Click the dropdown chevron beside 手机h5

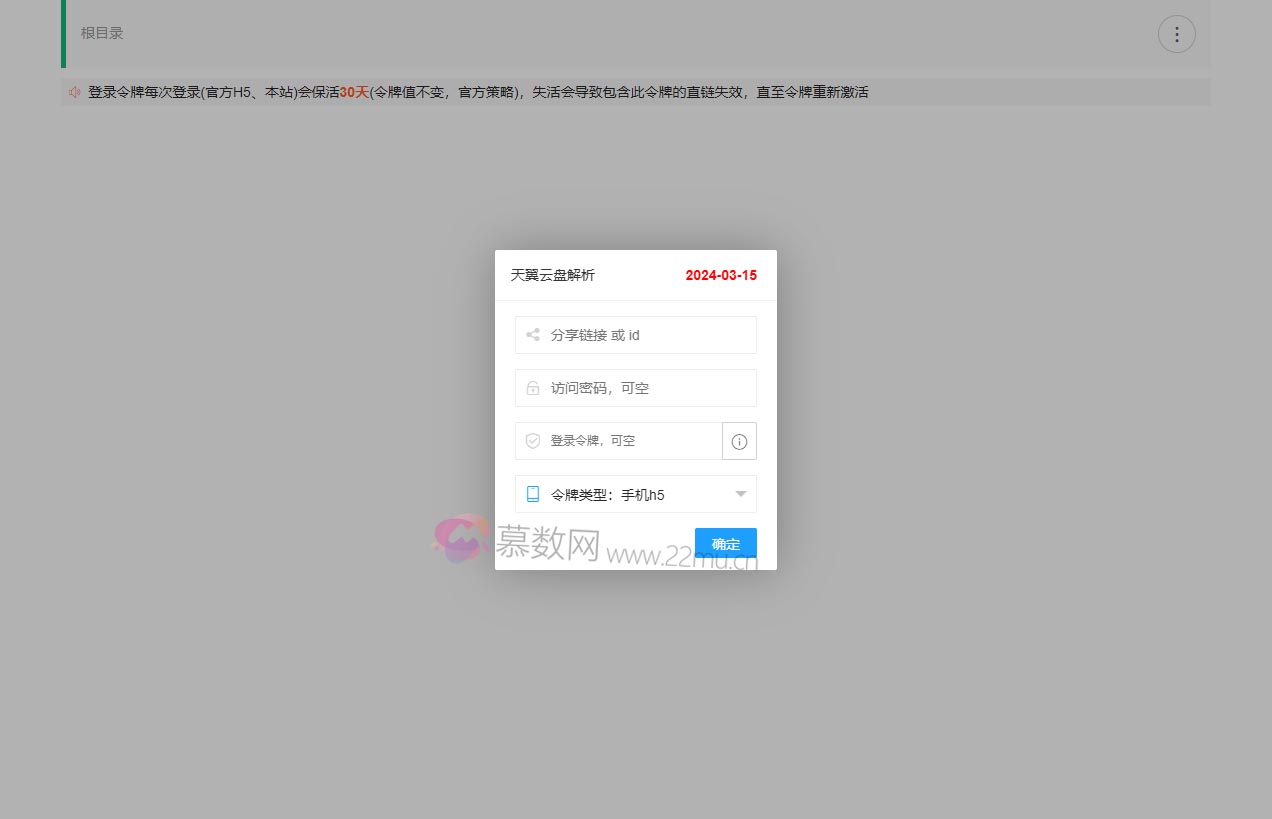(740, 493)
